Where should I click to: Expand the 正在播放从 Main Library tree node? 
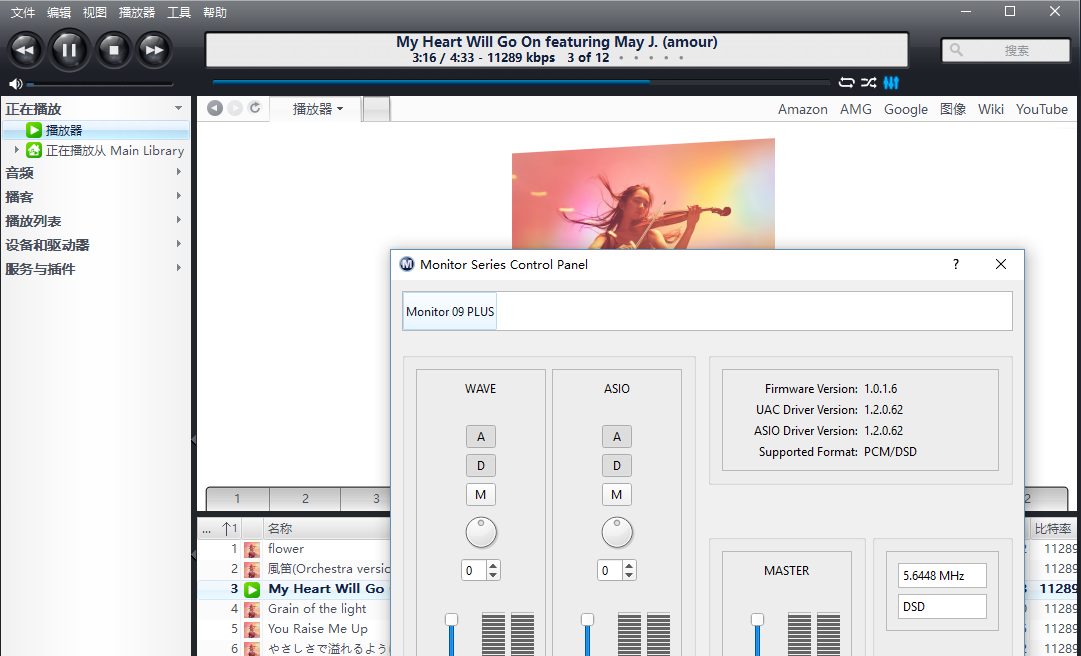coord(17,150)
